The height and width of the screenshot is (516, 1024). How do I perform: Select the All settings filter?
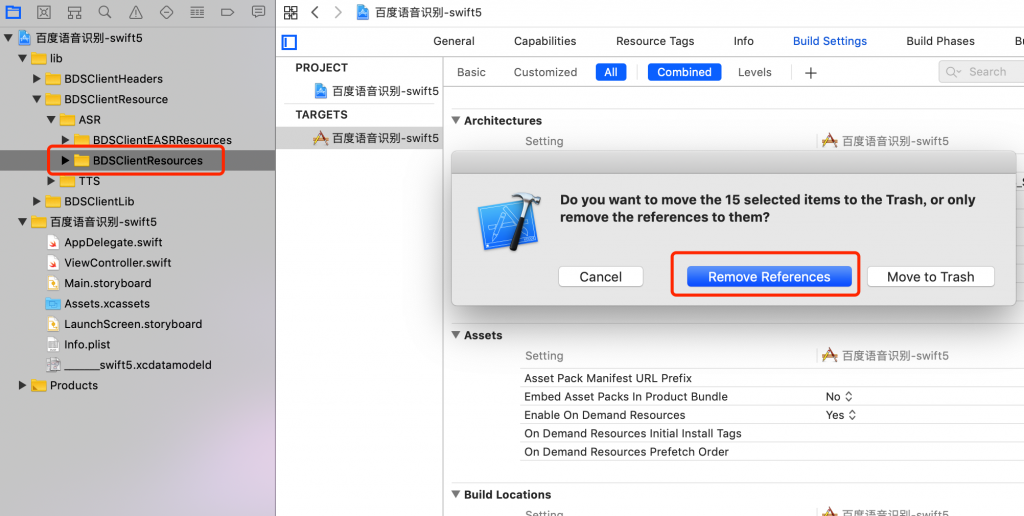click(610, 72)
